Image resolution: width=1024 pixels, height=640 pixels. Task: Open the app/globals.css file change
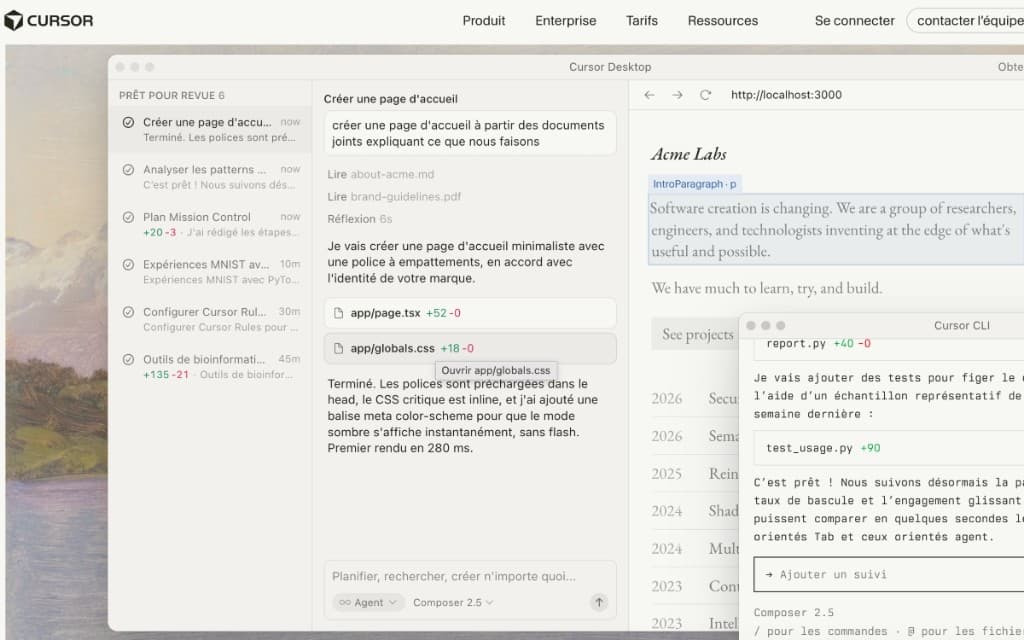point(470,348)
